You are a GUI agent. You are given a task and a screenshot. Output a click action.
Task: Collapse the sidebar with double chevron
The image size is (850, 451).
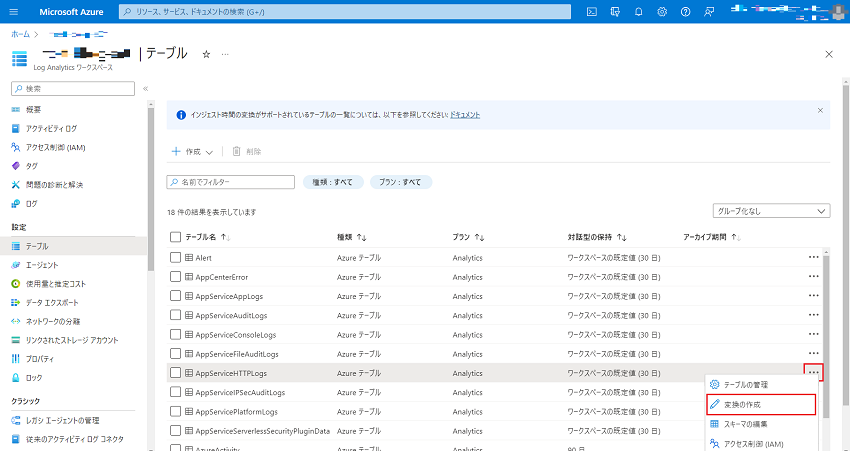click(145, 88)
